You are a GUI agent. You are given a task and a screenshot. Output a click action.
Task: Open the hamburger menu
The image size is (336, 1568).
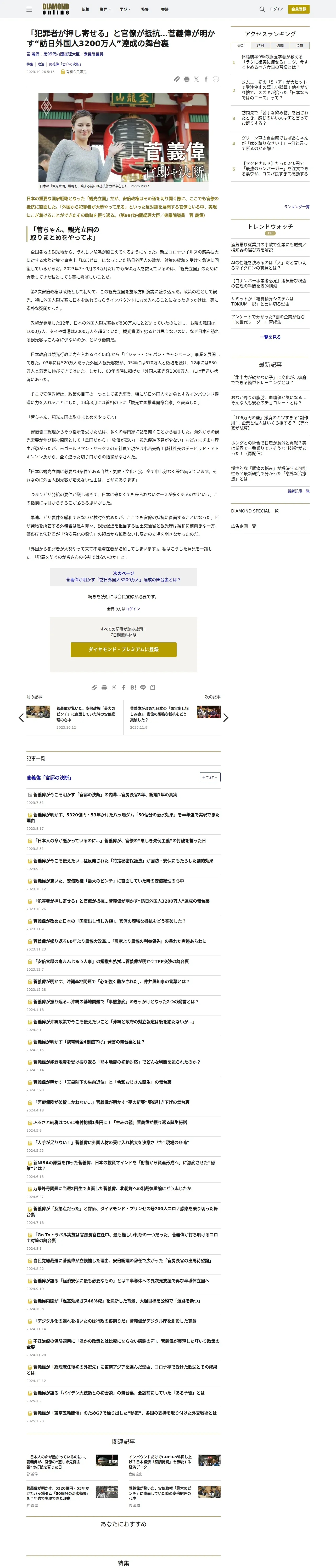click(29, 9)
